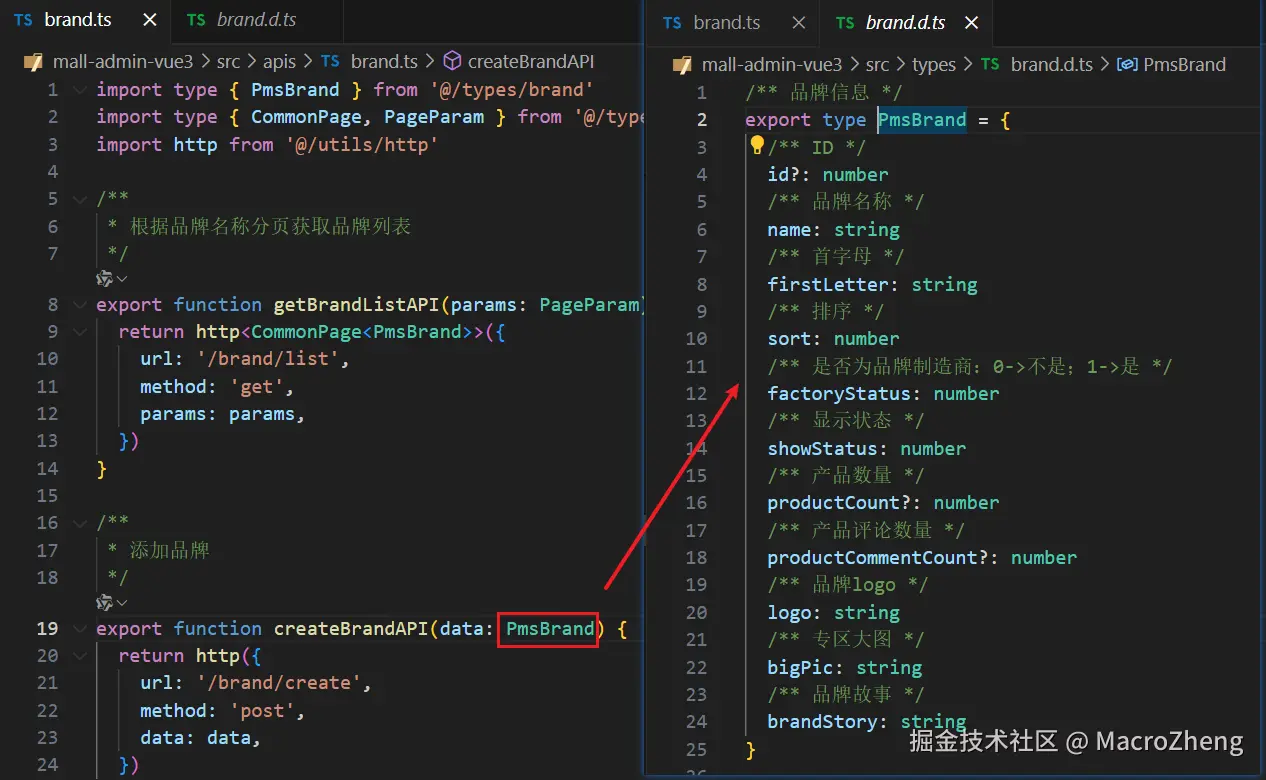Click types segment in right pane breadcrumb

tap(934, 65)
